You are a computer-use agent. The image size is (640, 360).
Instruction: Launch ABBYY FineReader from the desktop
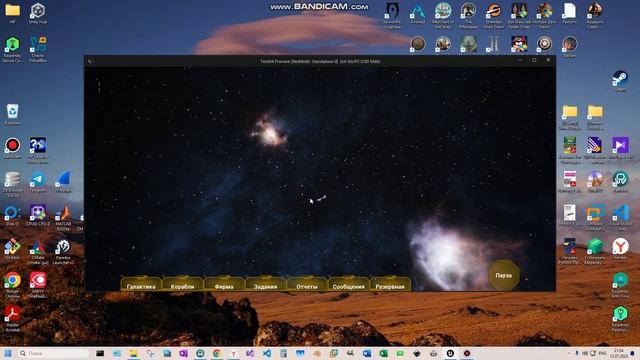(x=38, y=285)
